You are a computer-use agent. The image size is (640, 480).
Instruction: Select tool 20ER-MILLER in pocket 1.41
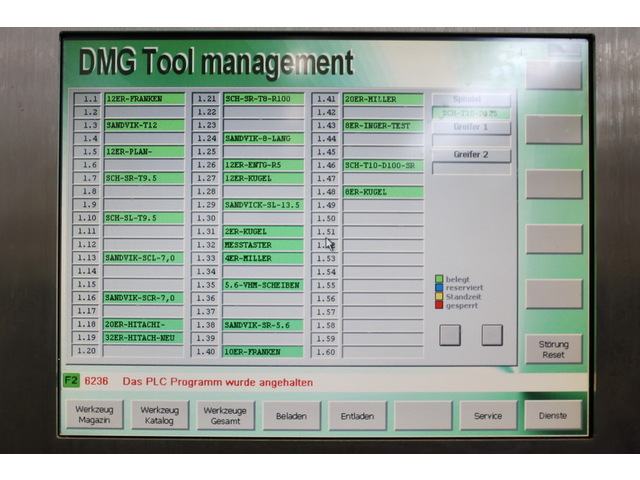coord(383,99)
